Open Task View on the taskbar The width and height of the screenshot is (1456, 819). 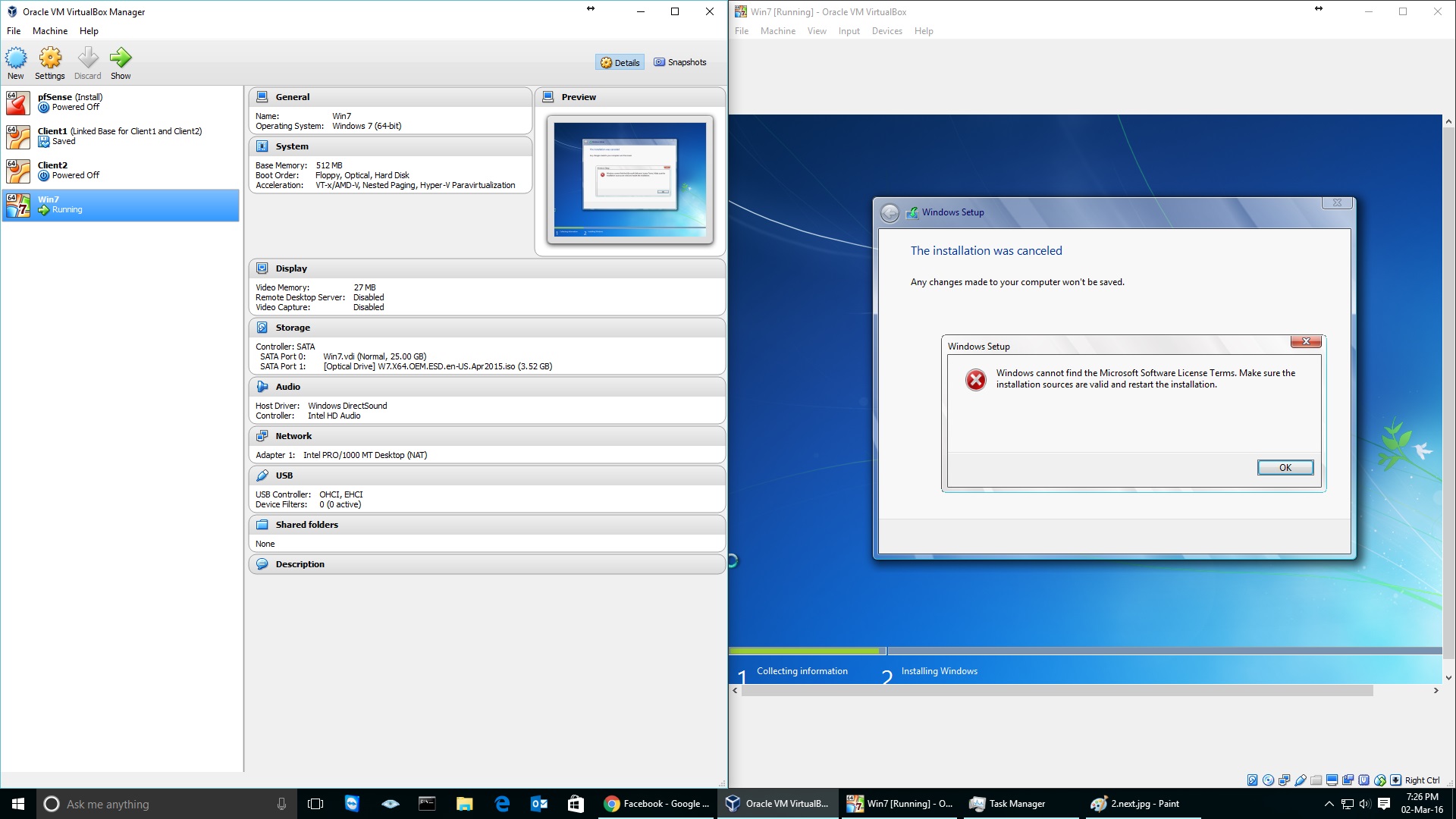click(315, 804)
